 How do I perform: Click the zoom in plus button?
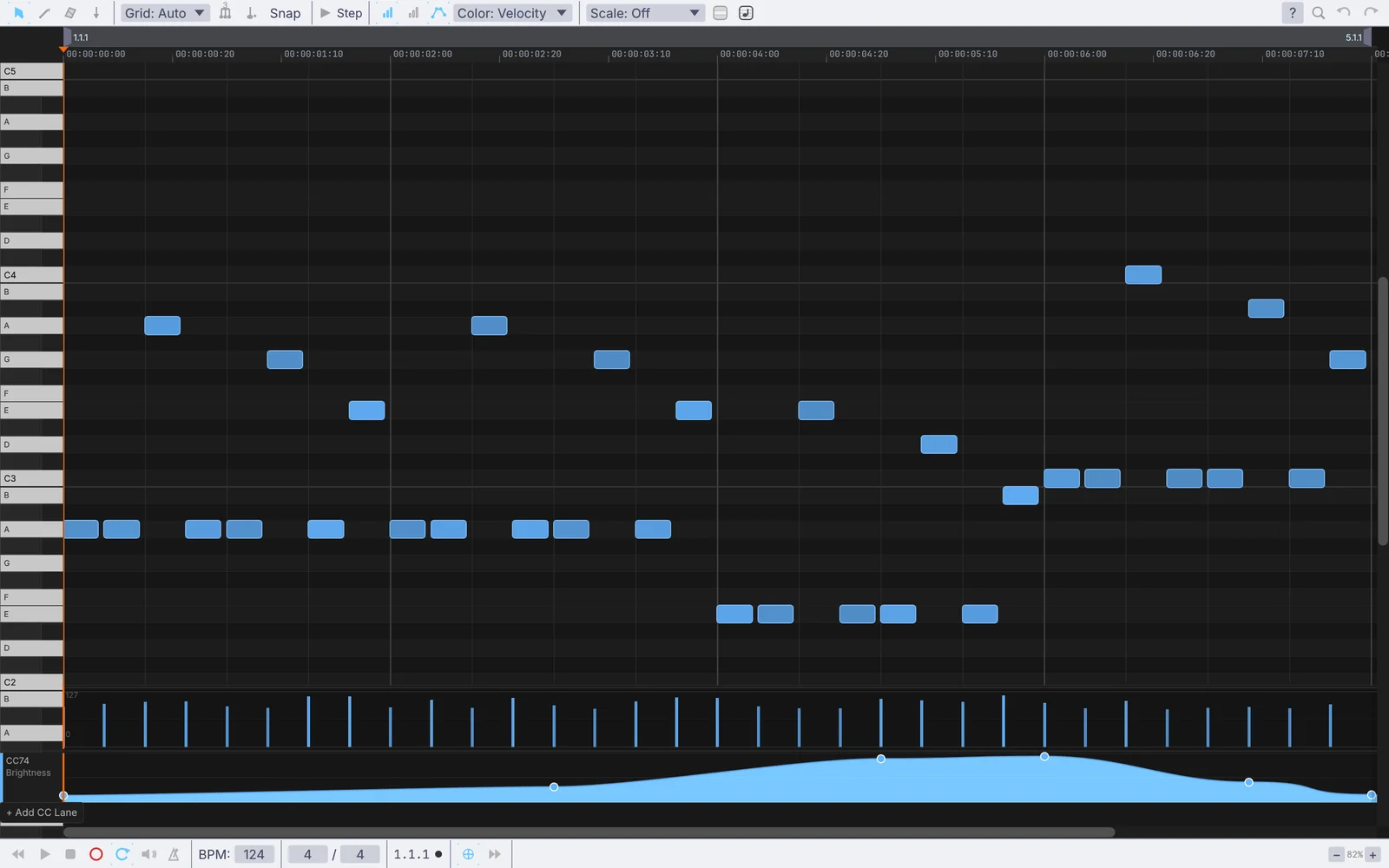[1373, 855]
